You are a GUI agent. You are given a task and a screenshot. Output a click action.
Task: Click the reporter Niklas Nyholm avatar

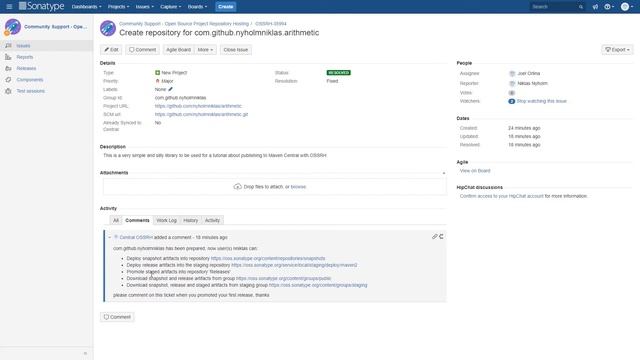tap(512, 83)
